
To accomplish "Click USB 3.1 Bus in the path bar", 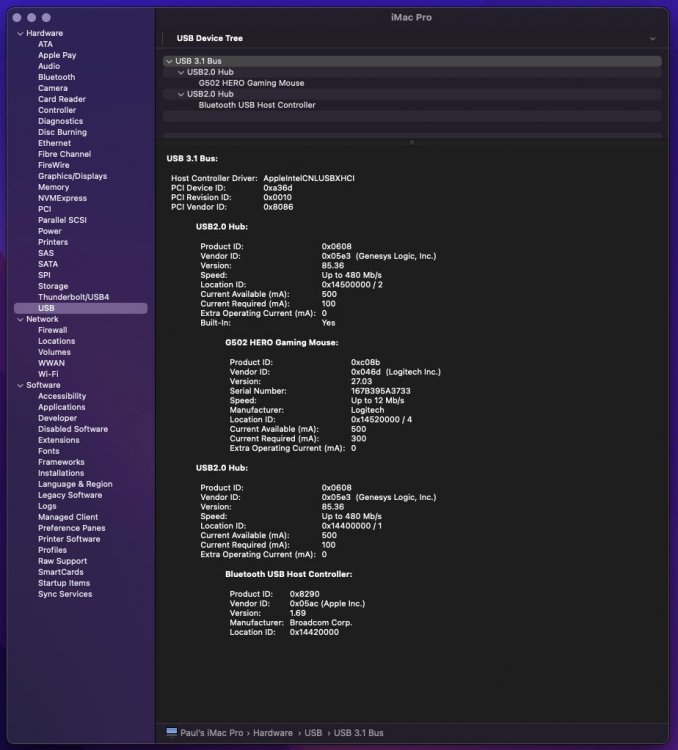I will (x=358, y=733).
